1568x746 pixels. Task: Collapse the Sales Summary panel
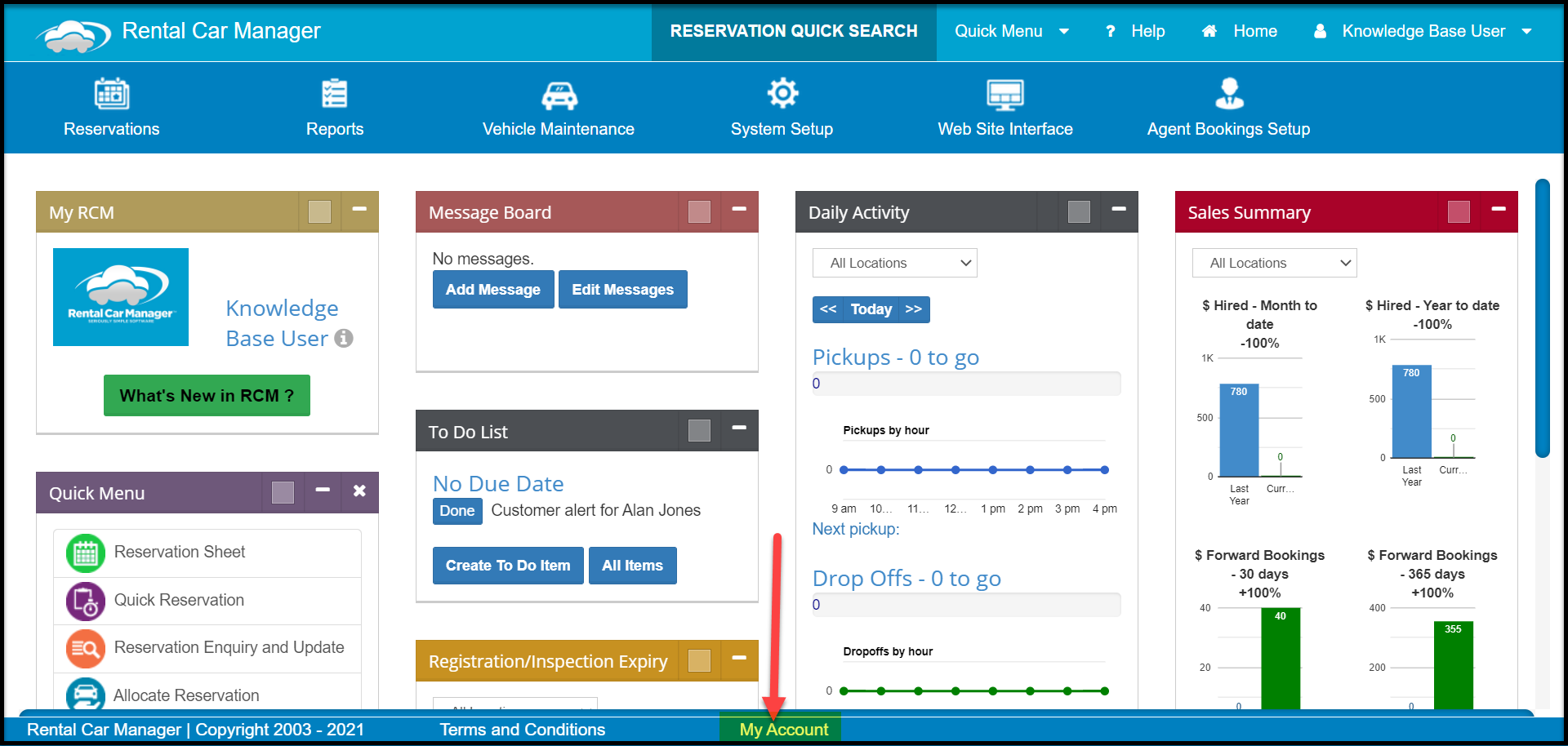click(x=1499, y=209)
